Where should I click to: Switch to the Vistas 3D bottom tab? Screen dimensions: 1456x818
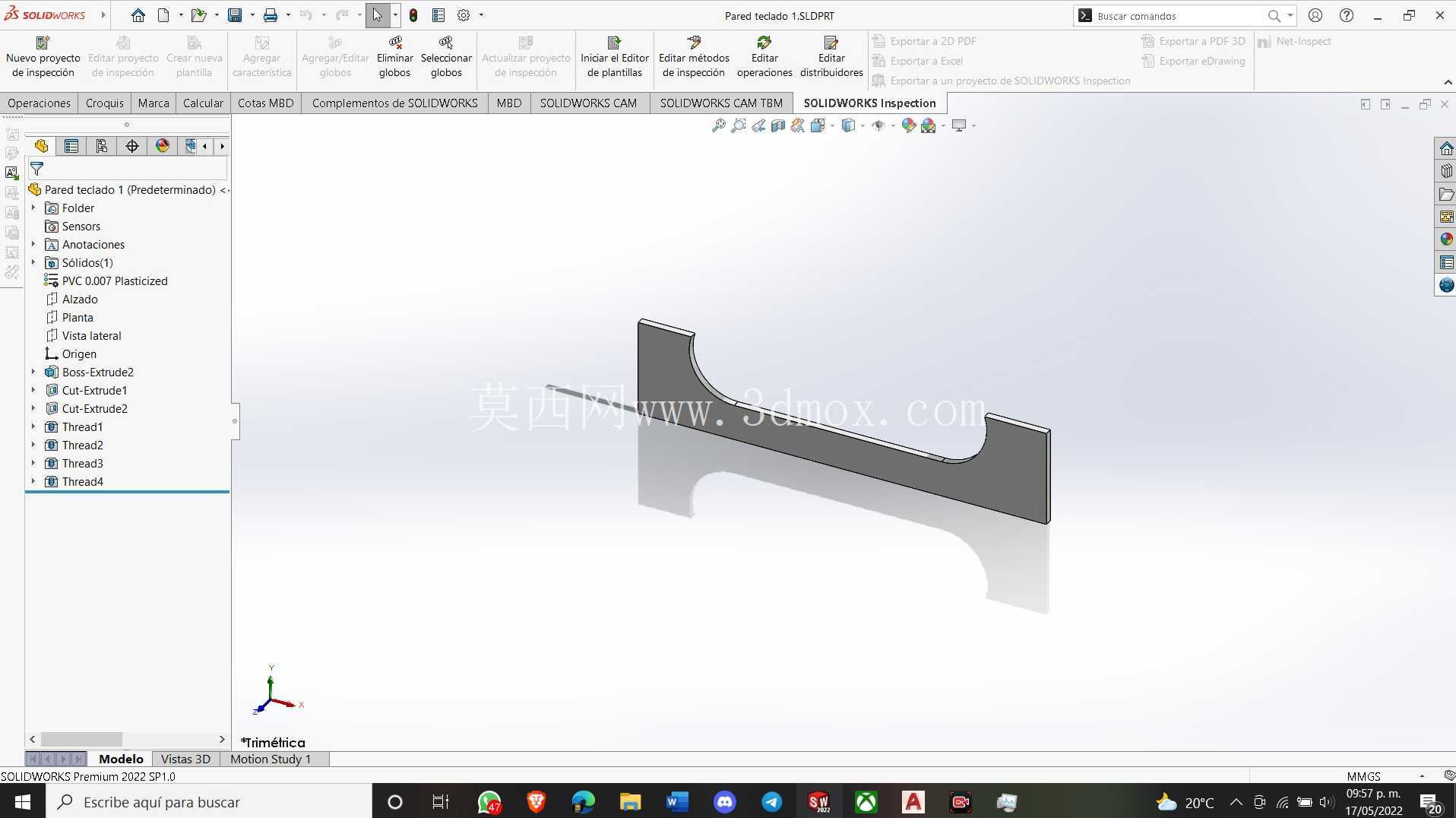click(185, 759)
